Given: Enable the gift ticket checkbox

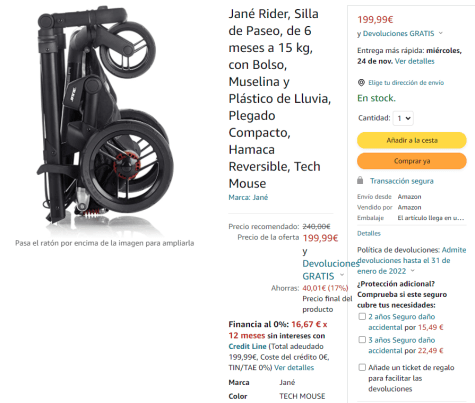Looking at the screenshot, I should click(x=362, y=367).
